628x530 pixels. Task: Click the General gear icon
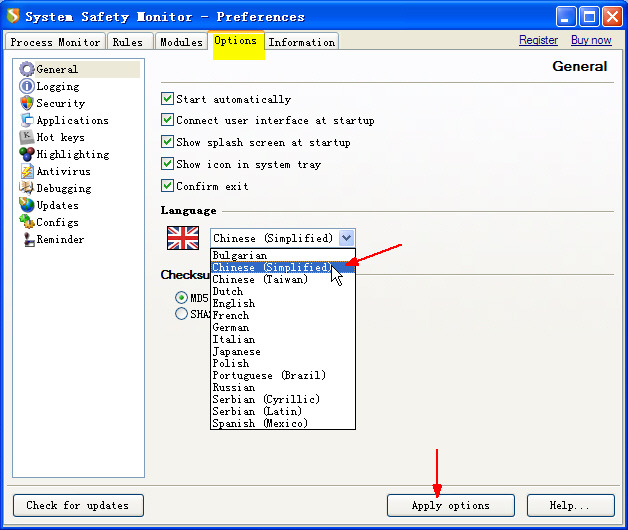click(x=27, y=69)
